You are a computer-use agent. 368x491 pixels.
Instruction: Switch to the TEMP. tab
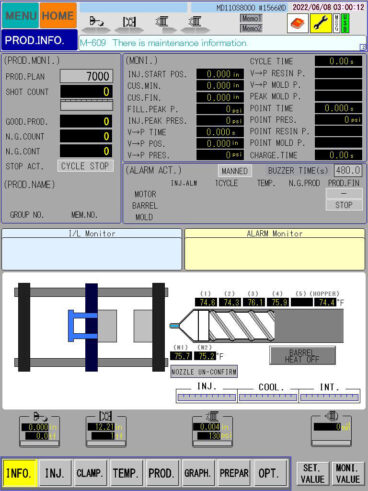click(125, 473)
